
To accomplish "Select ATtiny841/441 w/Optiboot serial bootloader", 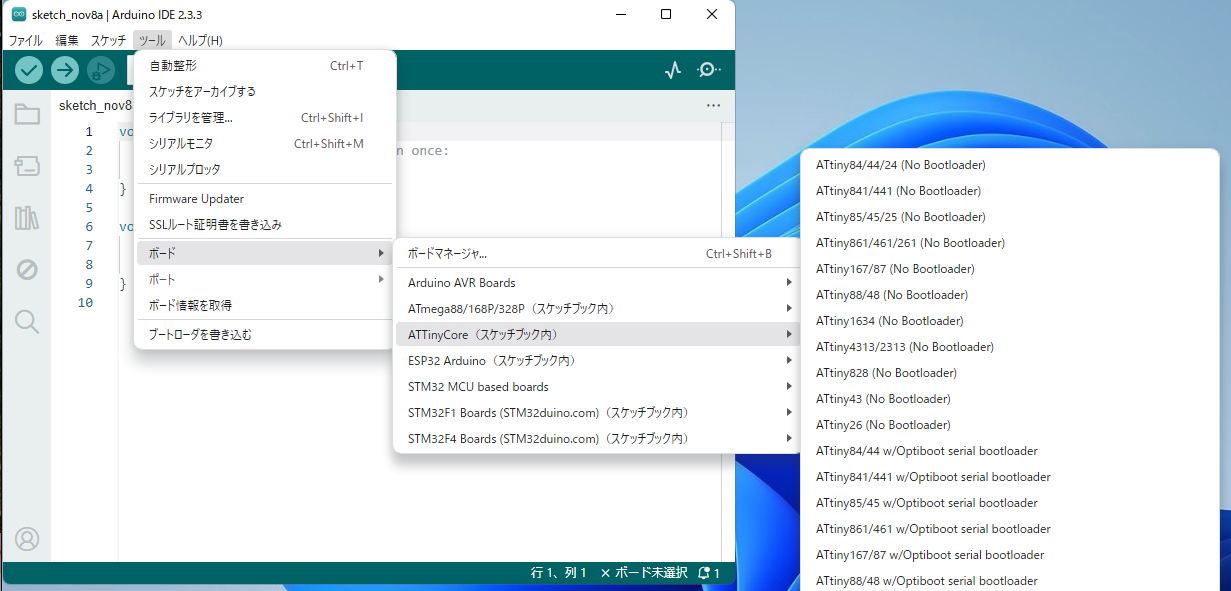I will [x=1010, y=477].
